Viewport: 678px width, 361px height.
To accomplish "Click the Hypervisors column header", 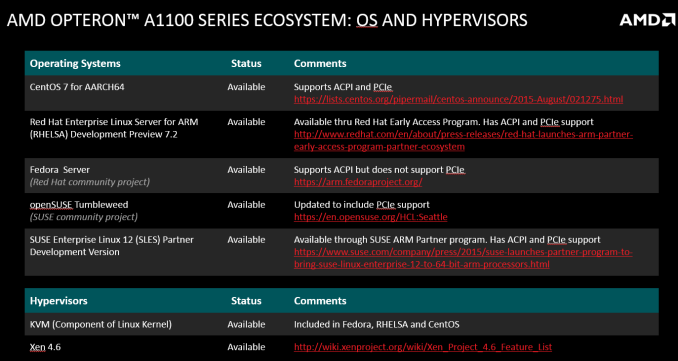I will [58, 300].
